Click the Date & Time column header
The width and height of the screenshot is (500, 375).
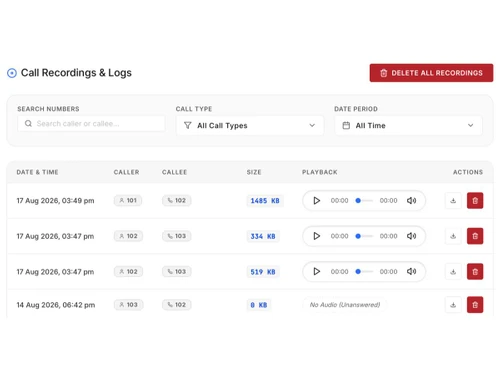[37, 172]
